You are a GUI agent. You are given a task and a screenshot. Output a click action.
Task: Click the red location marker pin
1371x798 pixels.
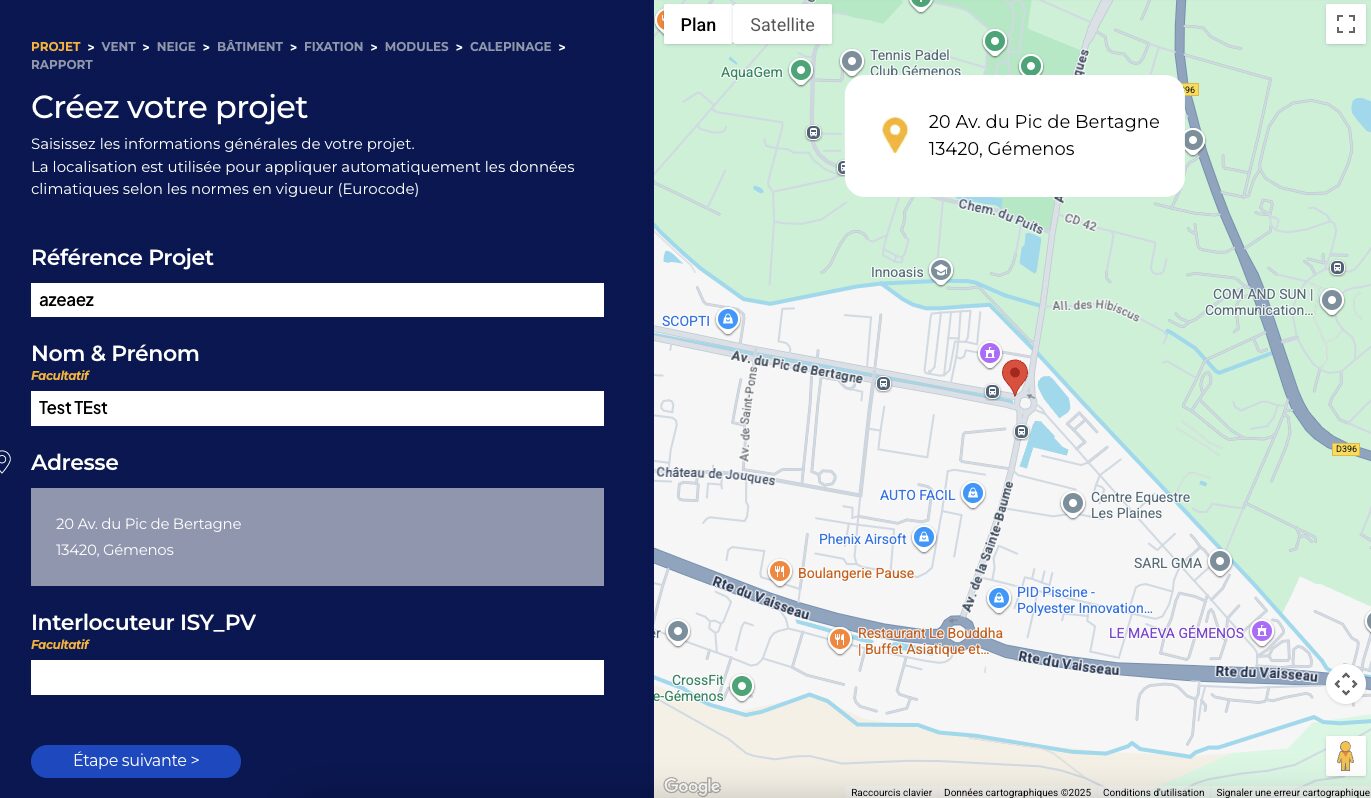tap(1015, 376)
